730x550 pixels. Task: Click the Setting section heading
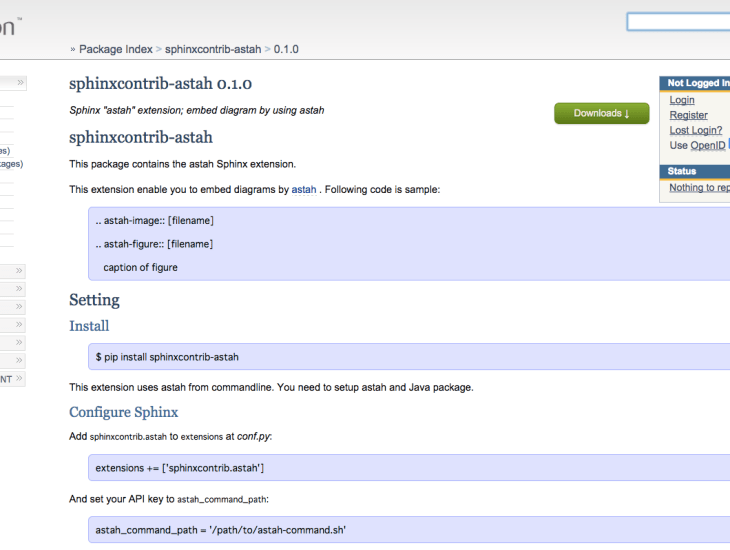tap(94, 300)
